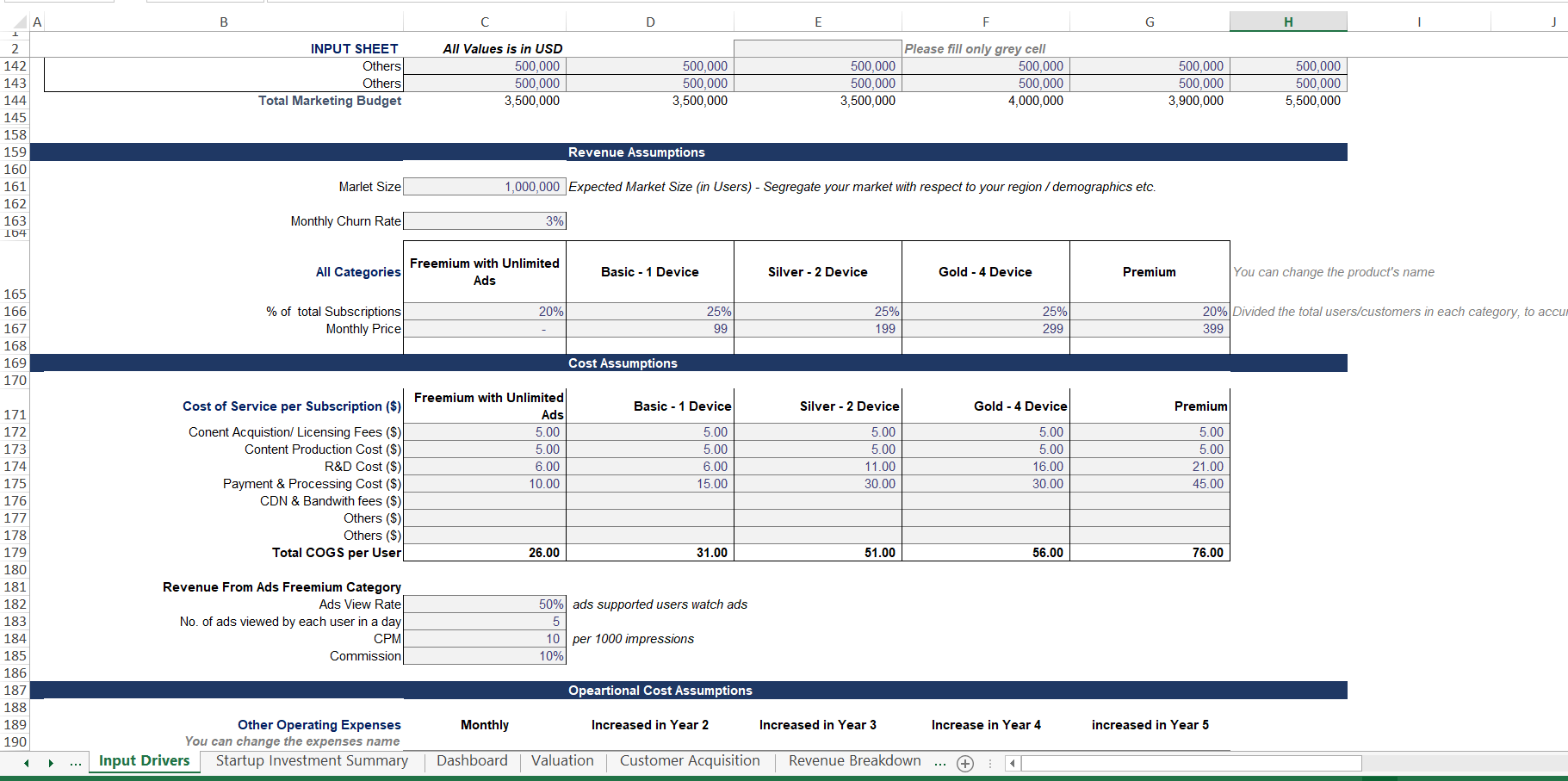Select Freemium Total COGS 26.00 cell
This screenshot has height=781, width=1568.
[485, 553]
